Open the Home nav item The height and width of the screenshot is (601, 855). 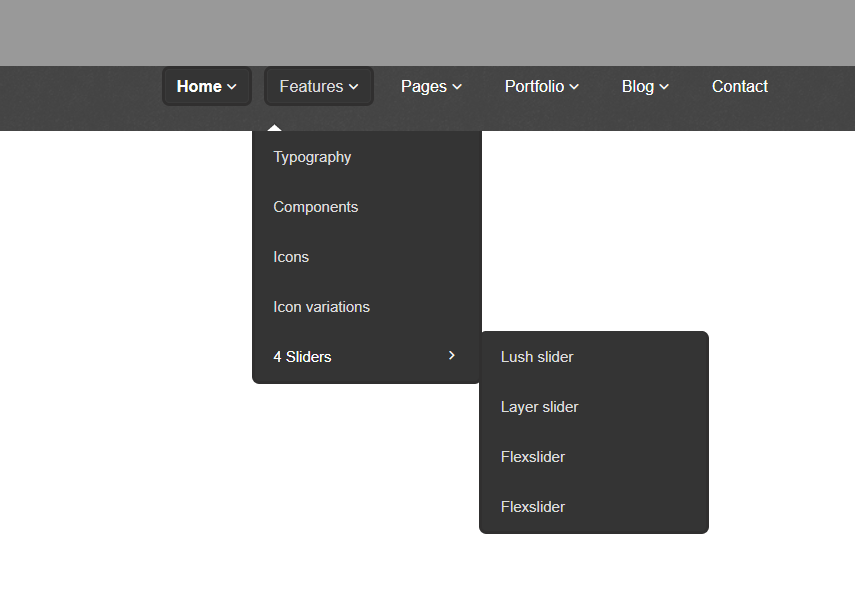click(199, 86)
